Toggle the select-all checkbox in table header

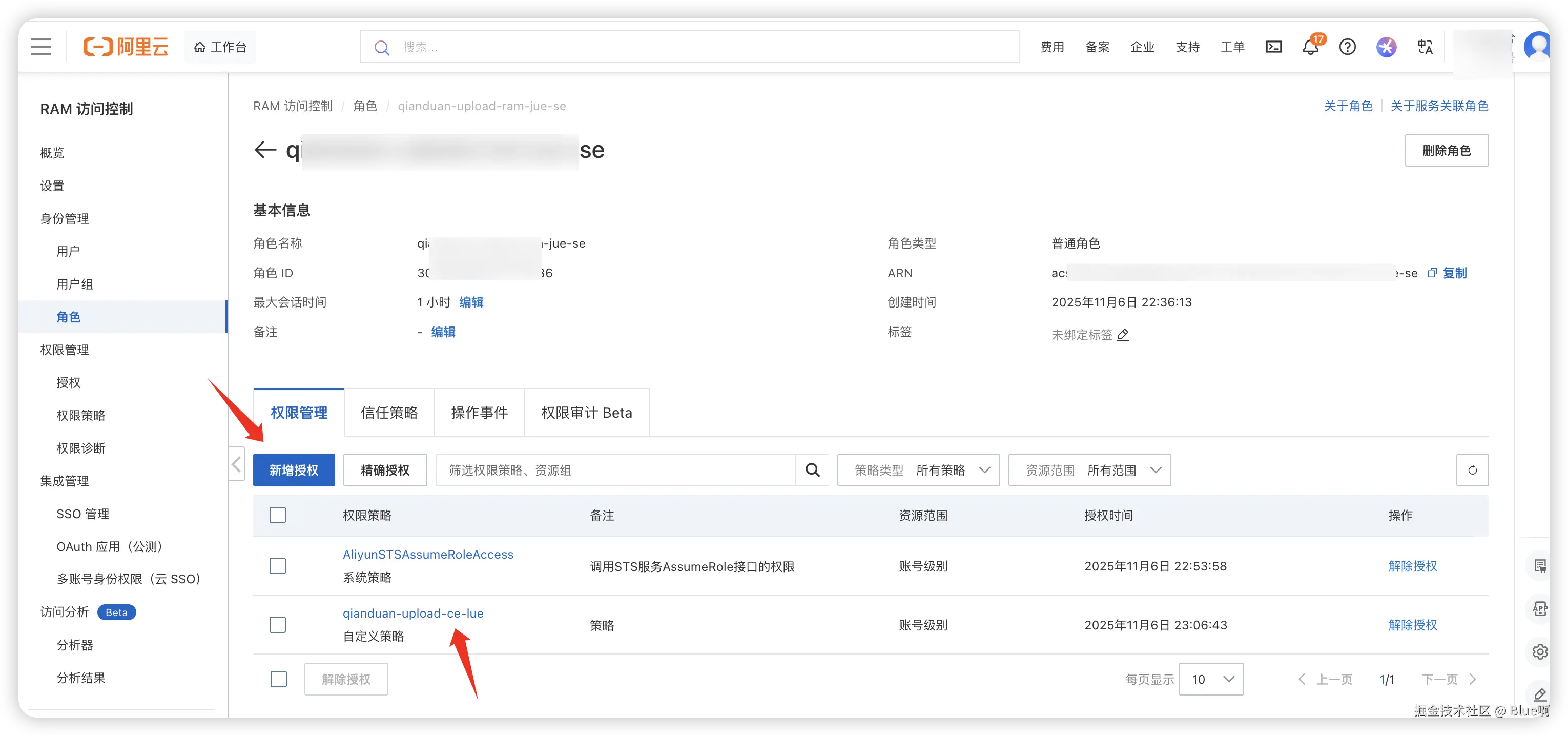[x=278, y=515]
